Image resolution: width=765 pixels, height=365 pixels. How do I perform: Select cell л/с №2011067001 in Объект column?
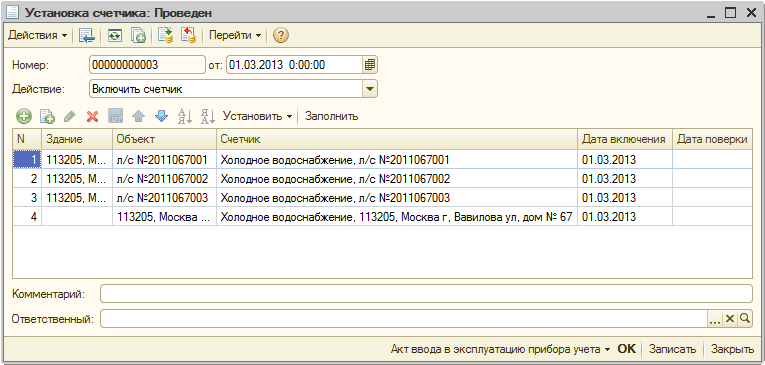click(164, 160)
